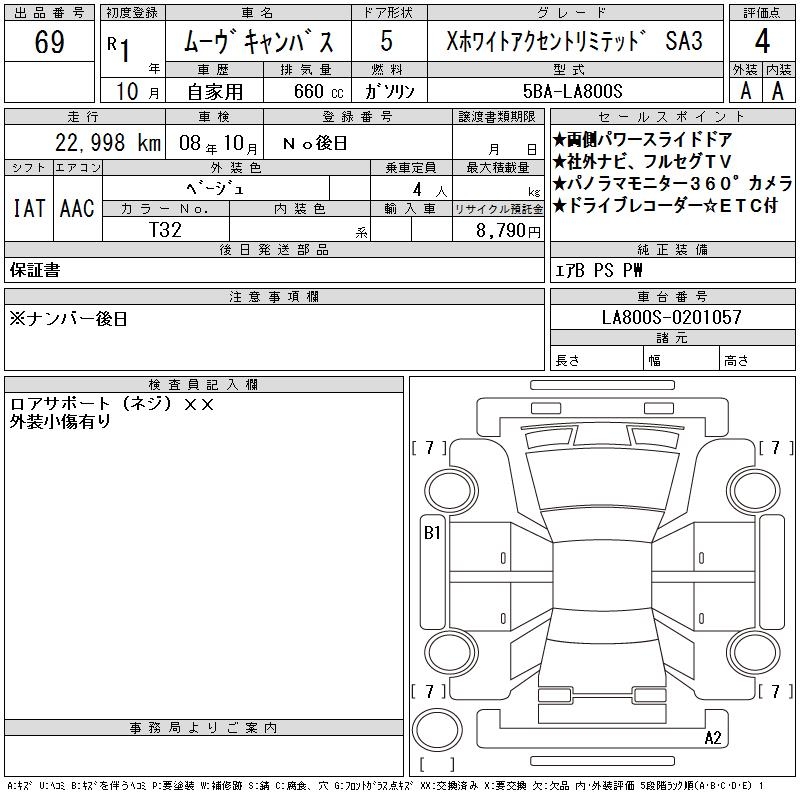Select the 高さ dimension cell

[757, 360]
